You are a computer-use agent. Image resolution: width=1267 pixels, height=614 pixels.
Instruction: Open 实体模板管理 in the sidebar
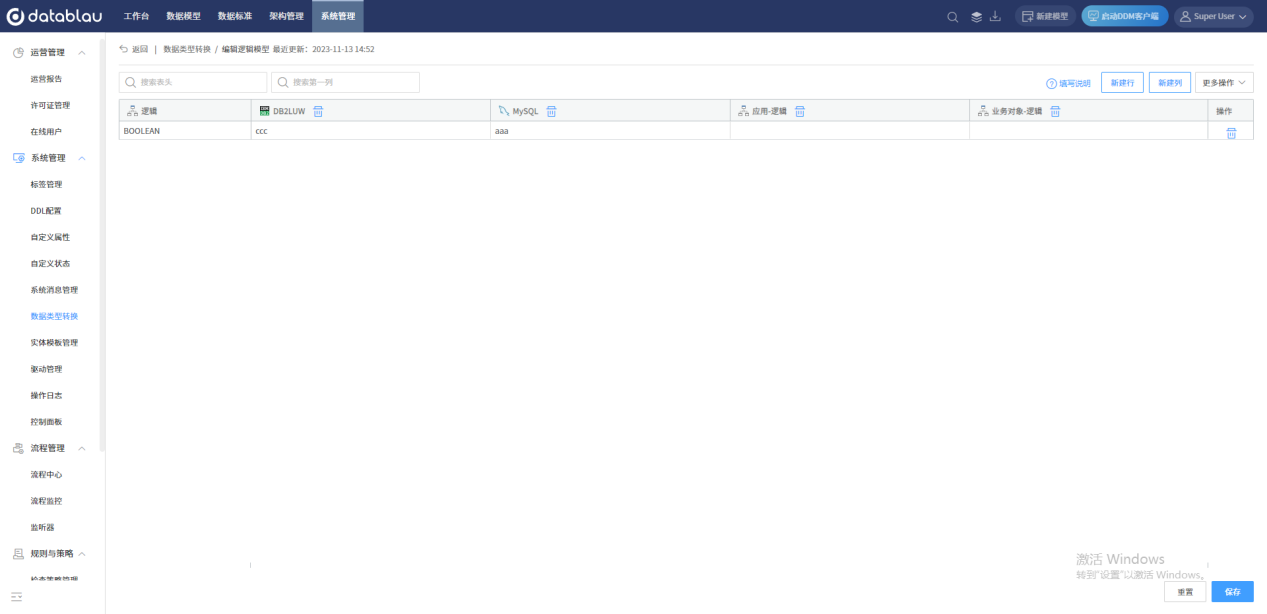pos(54,342)
